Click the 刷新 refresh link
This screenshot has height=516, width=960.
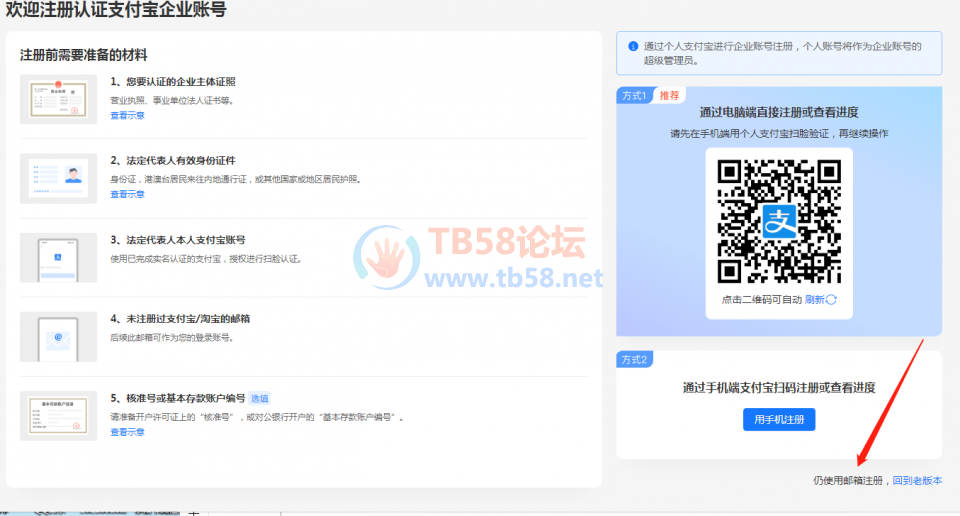click(x=814, y=299)
